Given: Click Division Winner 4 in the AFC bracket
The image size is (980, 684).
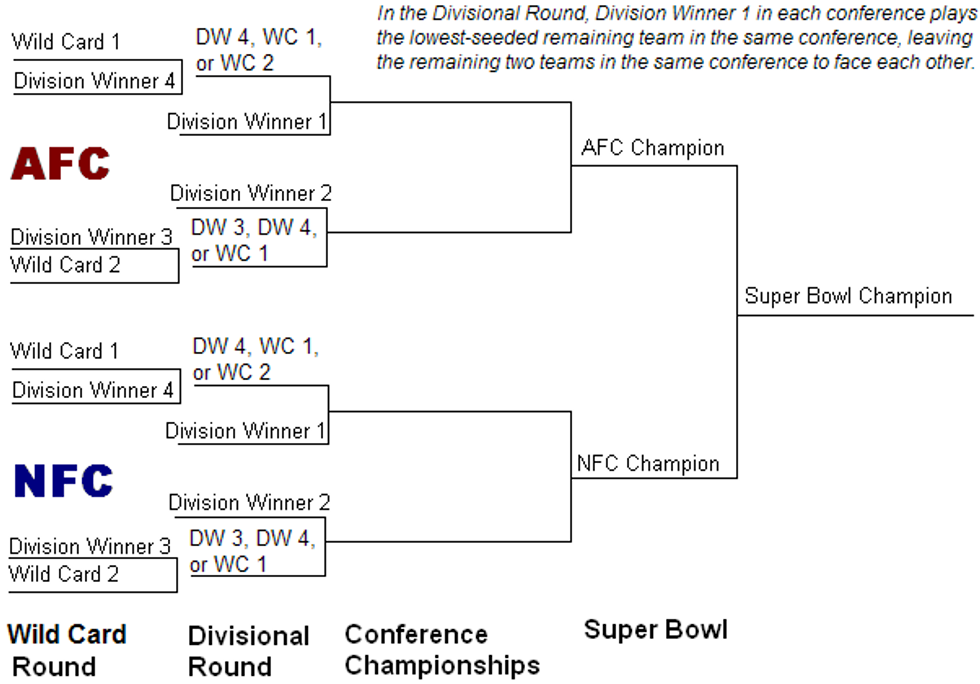Looking at the screenshot, I should pyautogui.click(x=94, y=81).
